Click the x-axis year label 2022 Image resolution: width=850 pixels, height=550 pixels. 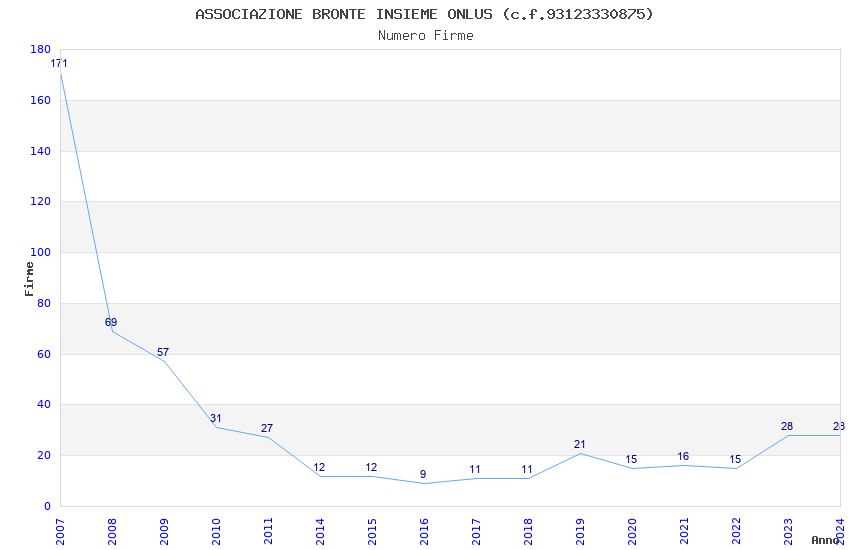[x=736, y=532]
